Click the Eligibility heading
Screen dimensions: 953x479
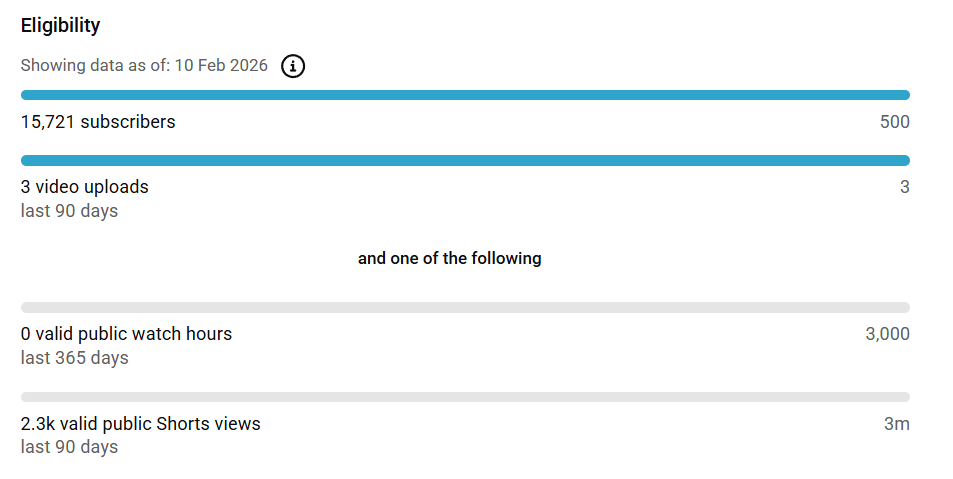[60, 26]
